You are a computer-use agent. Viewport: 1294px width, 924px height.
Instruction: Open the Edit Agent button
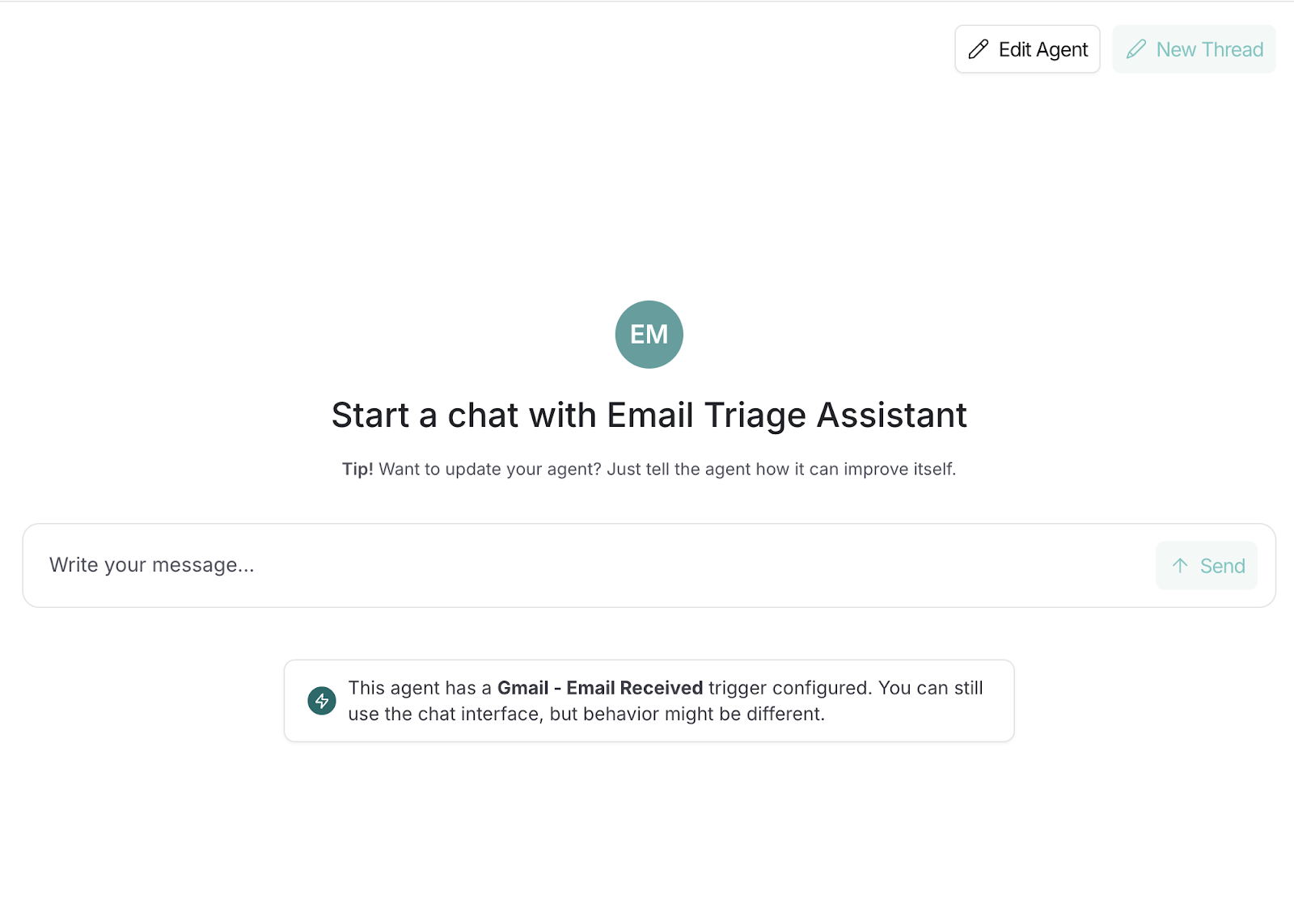click(1027, 49)
